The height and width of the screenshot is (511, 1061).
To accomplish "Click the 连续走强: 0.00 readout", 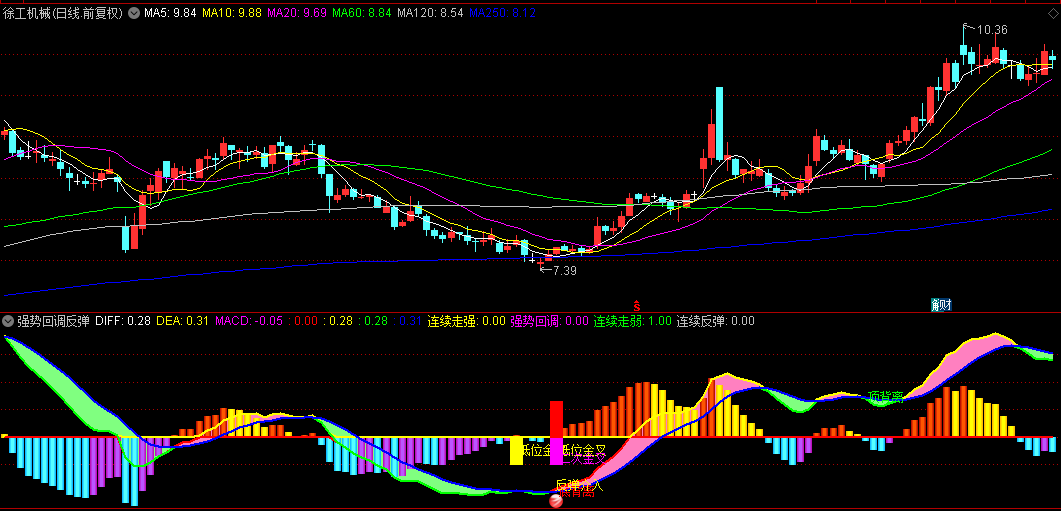I will click(466, 321).
